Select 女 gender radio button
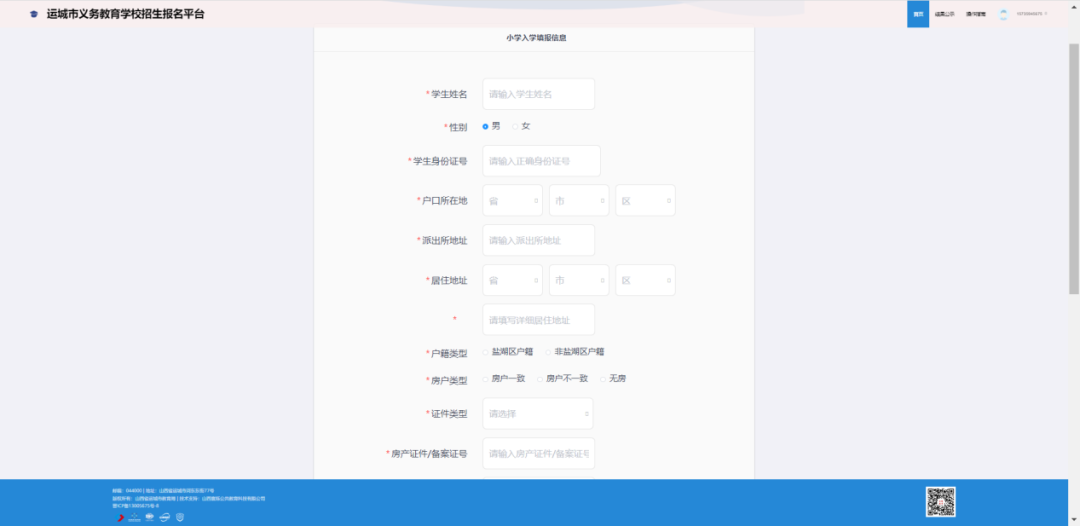Image resolution: width=1080 pixels, height=526 pixels. (516, 126)
